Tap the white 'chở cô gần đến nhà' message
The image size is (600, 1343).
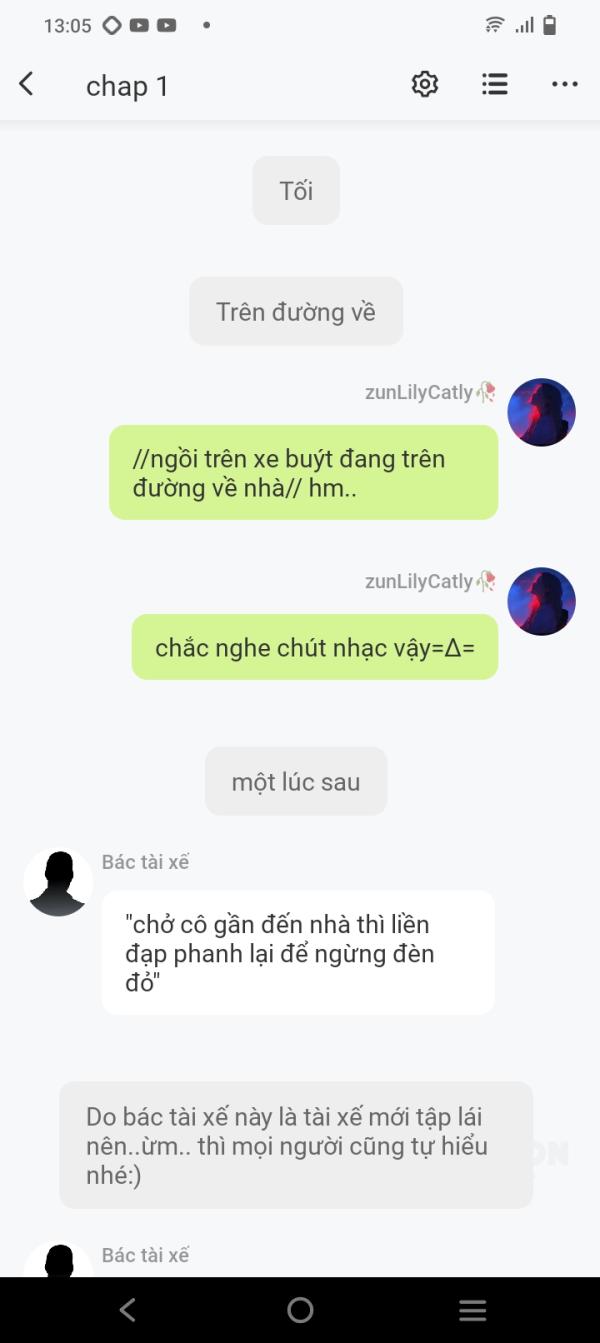[298, 952]
